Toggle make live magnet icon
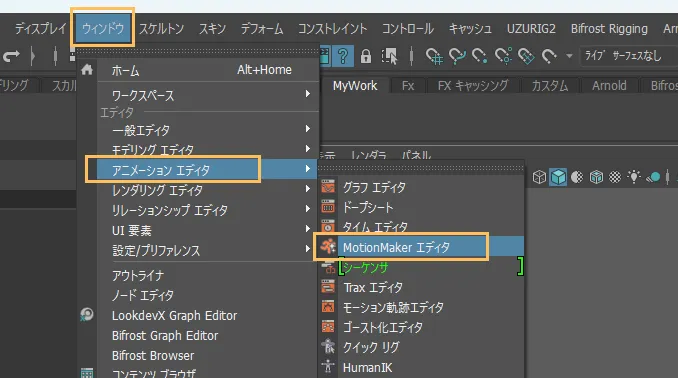The width and height of the screenshot is (678, 378). point(549,56)
